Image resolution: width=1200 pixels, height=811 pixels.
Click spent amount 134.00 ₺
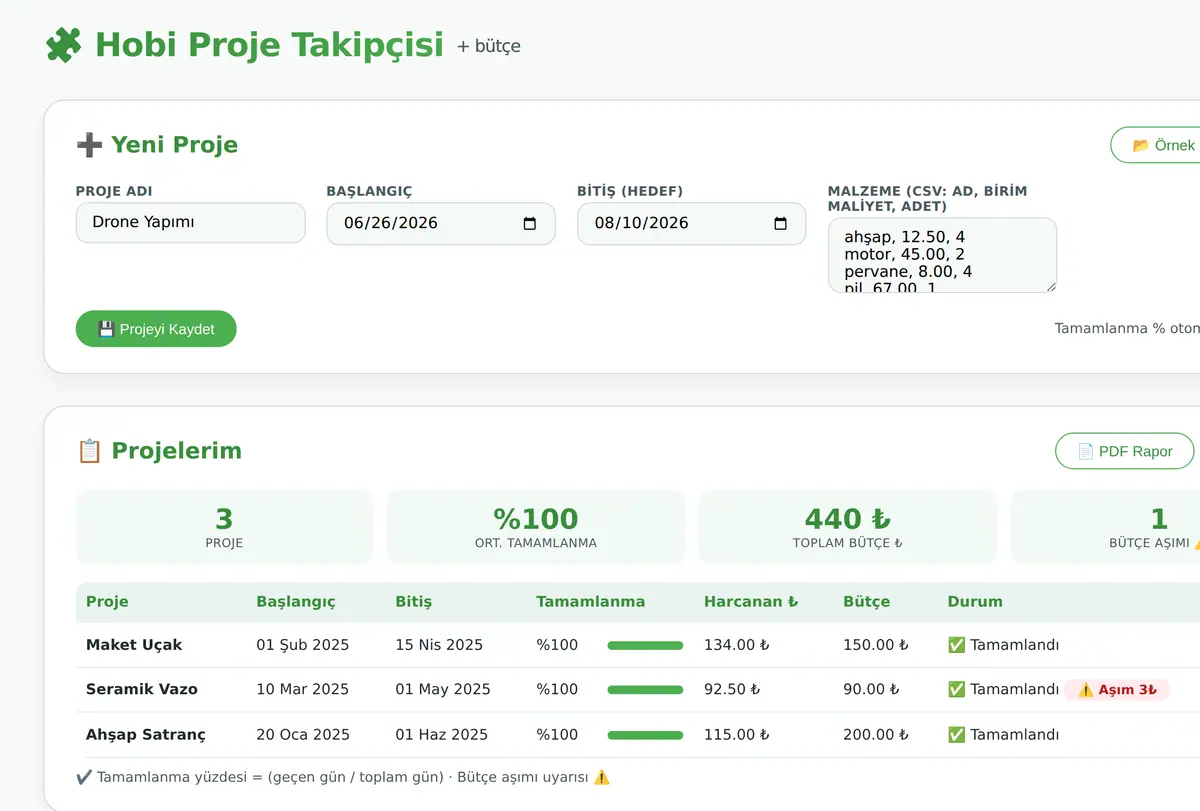737,645
